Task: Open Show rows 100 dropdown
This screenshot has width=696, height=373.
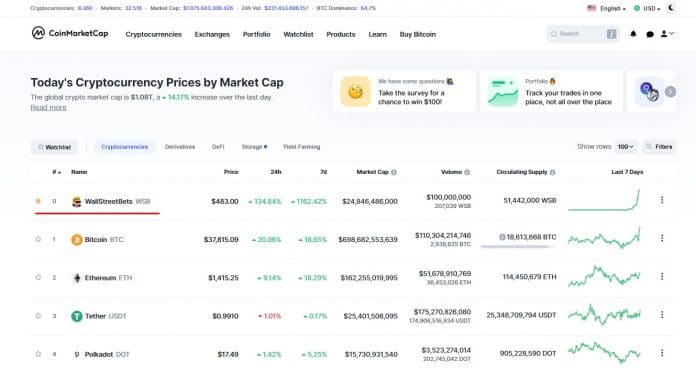Action: pyautogui.click(x=626, y=147)
